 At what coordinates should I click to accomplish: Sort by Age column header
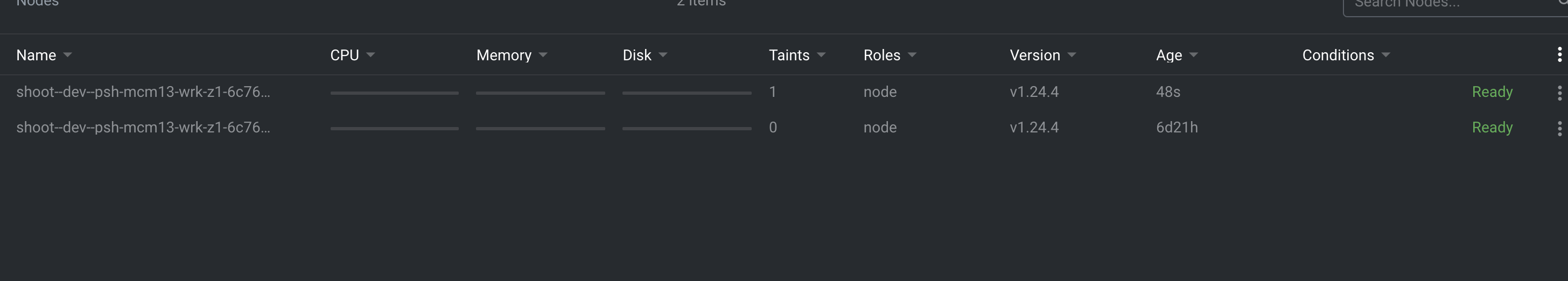tap(1168, 55)
